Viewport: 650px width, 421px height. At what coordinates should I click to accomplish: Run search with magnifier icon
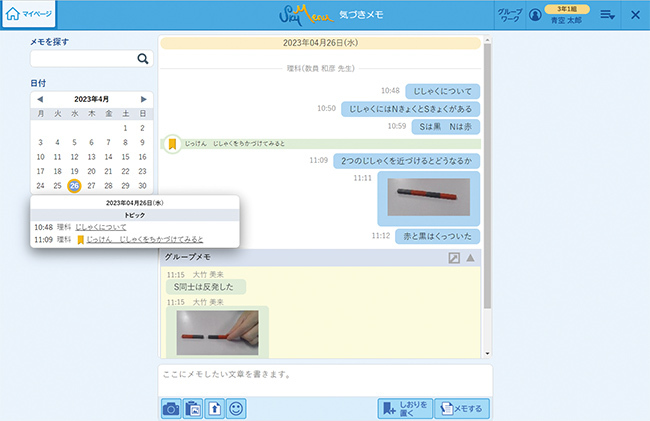143,58
